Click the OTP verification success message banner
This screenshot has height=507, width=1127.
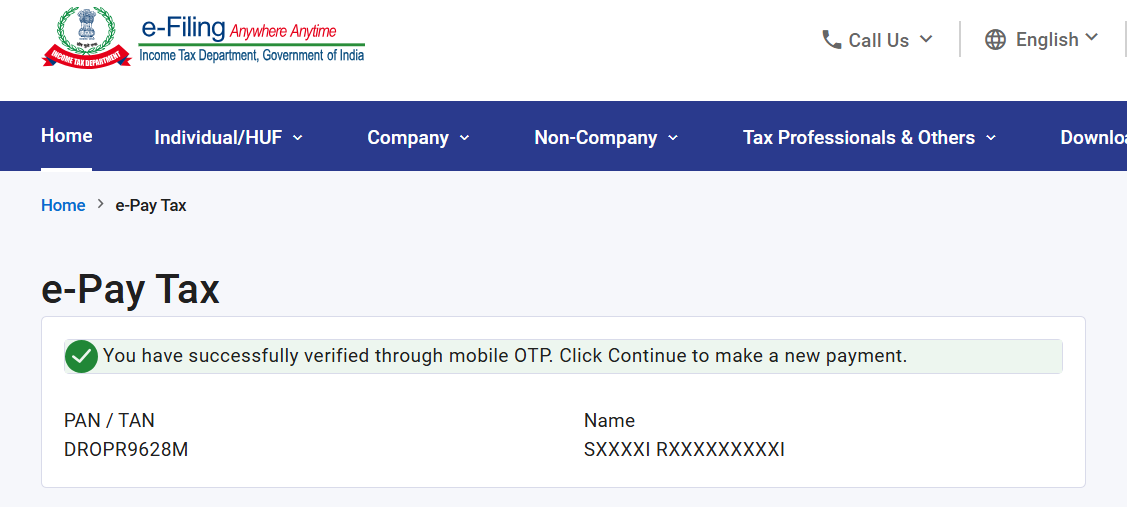pyautogui.click(x=564, y=356)
